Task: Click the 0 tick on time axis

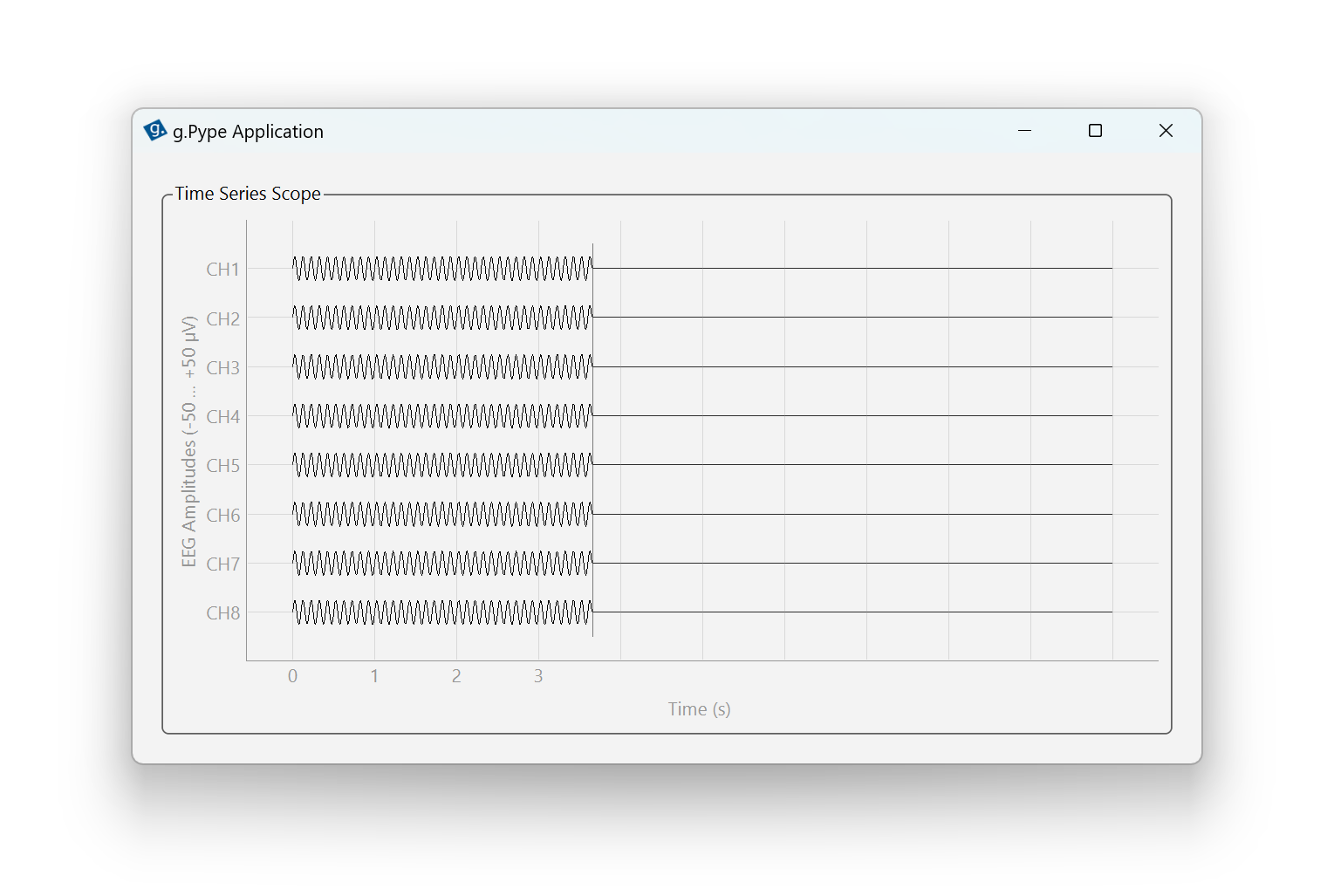Action: [x=292, y=676]
